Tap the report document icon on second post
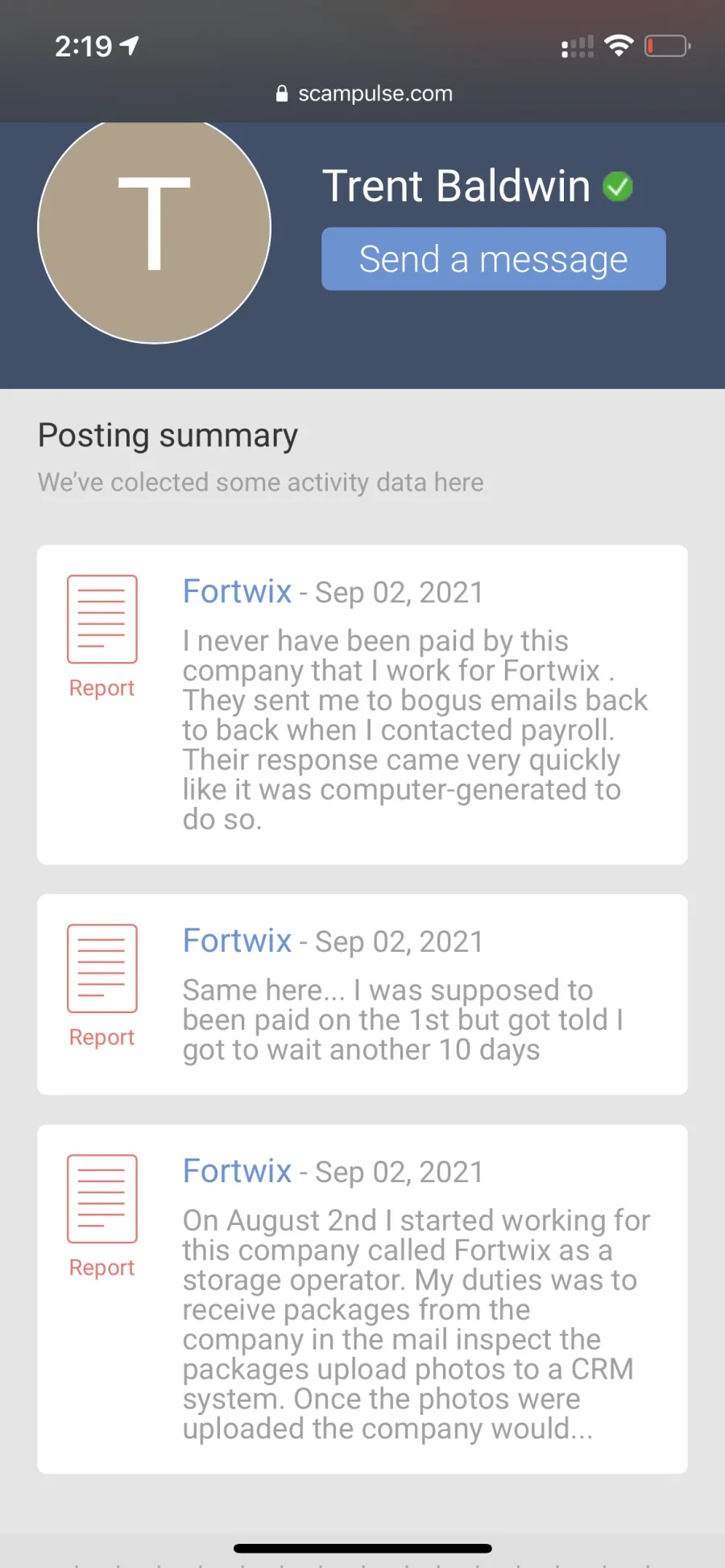The height and width of the screenshot is (1568, 725). pos(102,968)
